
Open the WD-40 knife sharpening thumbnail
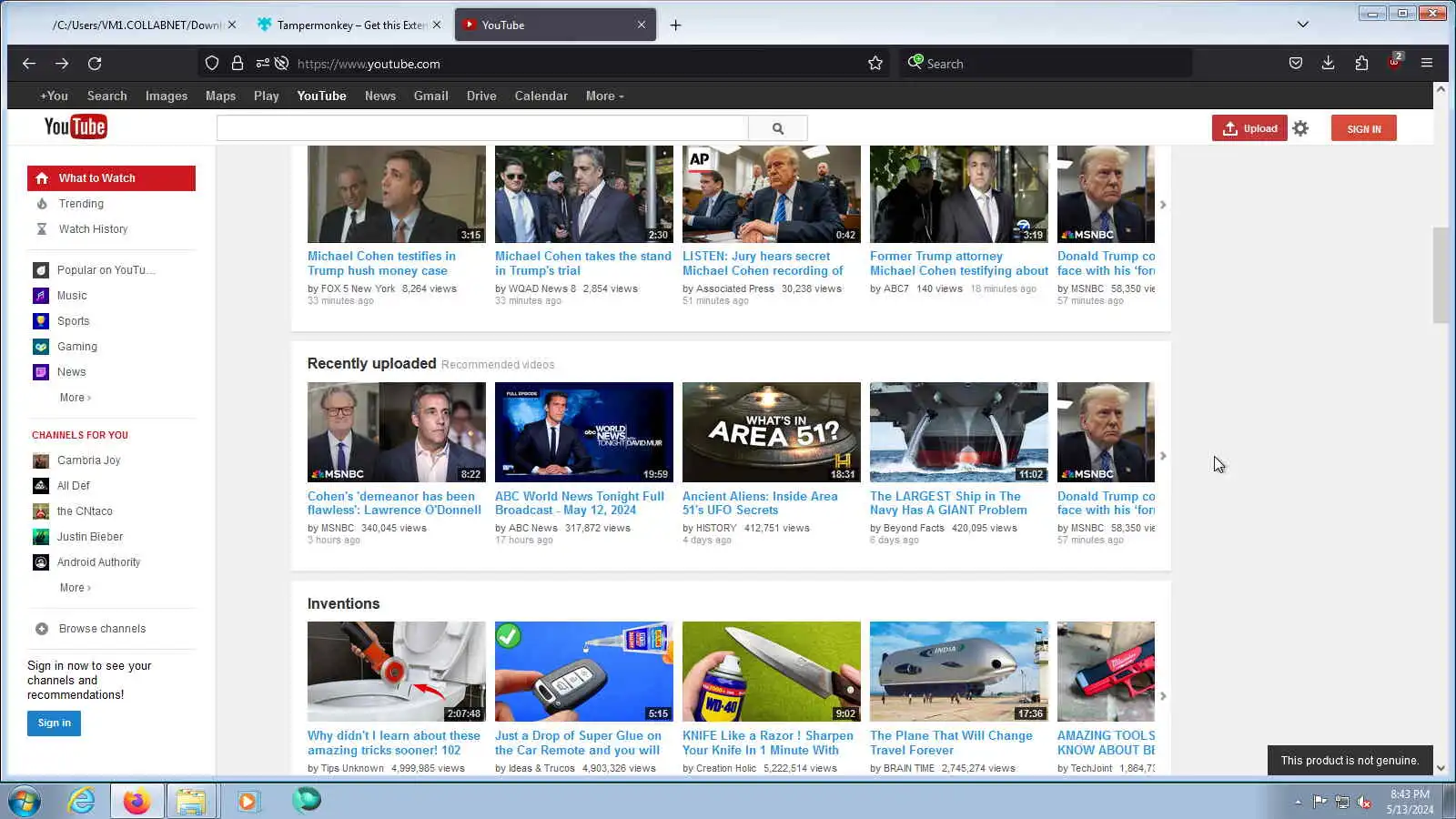pos(772,672)
